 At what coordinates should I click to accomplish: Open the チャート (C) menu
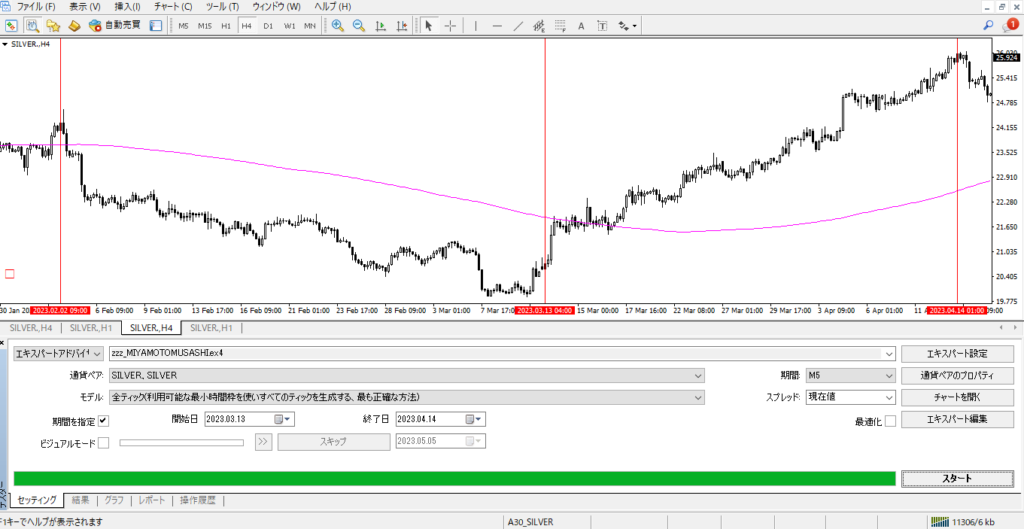[x=173, y=7]
